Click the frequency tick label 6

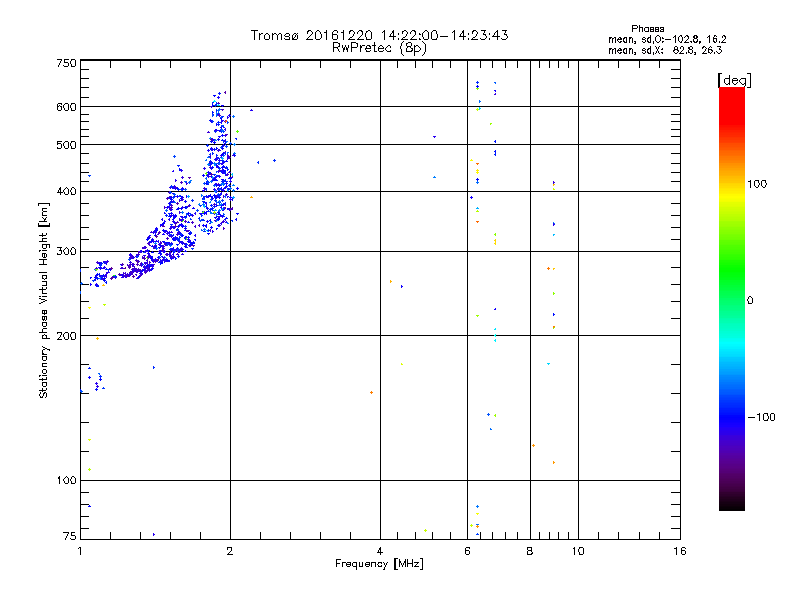pyautogui.click(x=467, y=551)
